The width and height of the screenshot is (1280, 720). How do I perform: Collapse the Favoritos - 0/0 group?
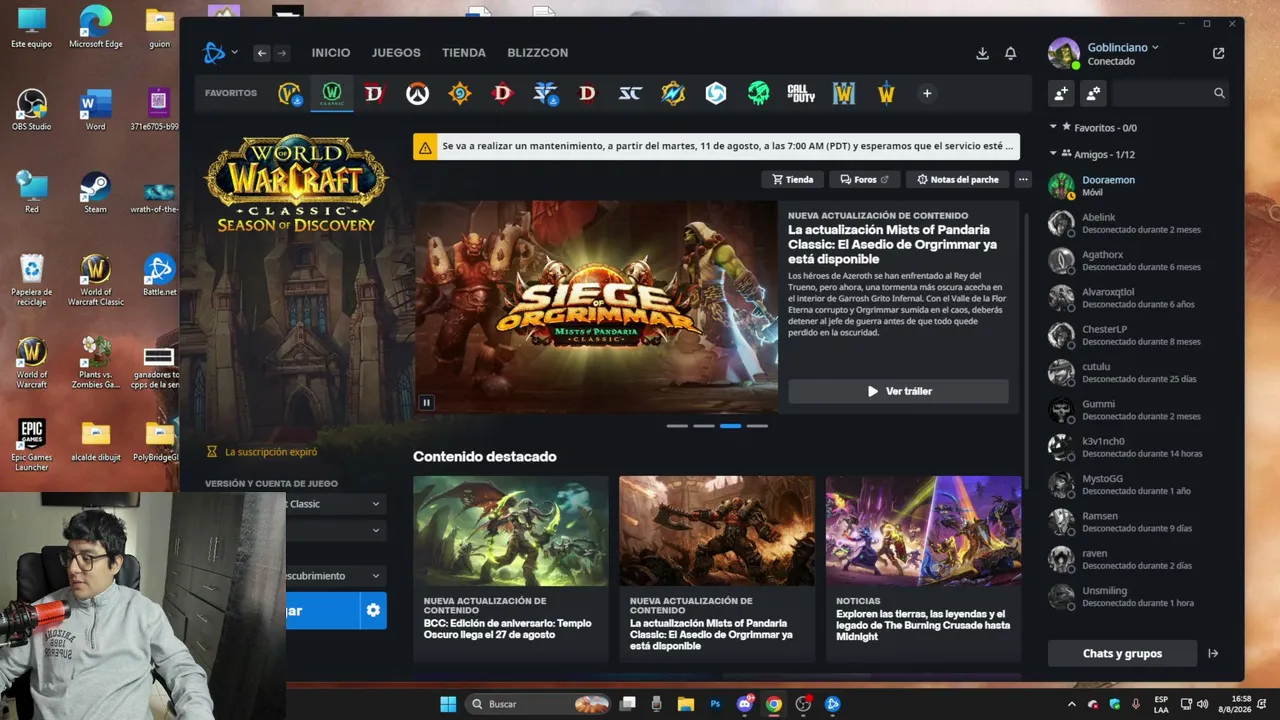point(1053,128)
